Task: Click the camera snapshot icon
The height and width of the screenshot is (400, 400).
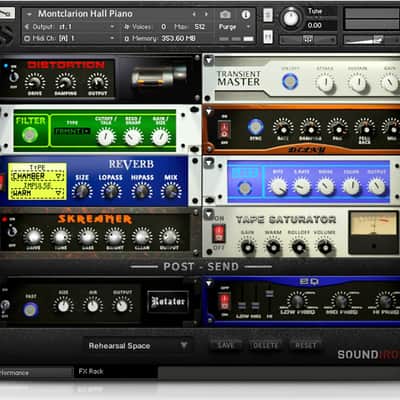Action: (225, 15)
